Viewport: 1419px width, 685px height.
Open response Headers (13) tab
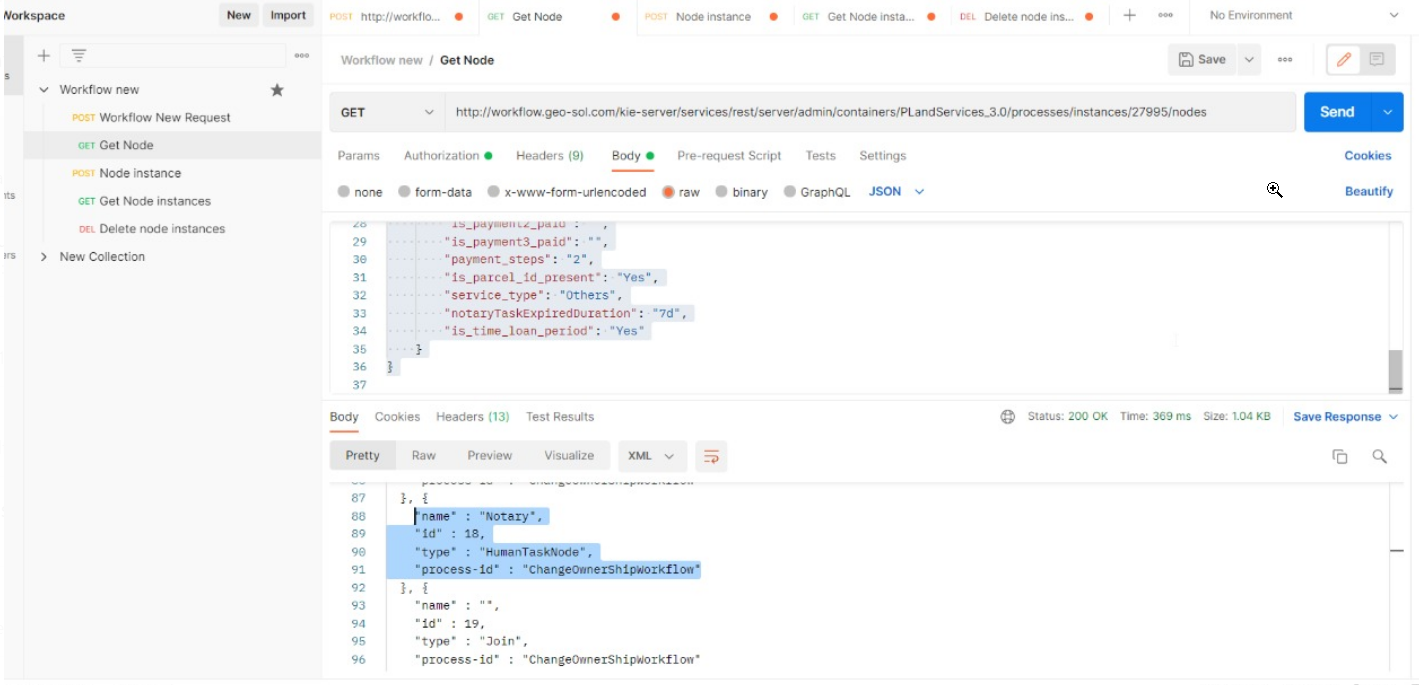(x=472, y=417)
